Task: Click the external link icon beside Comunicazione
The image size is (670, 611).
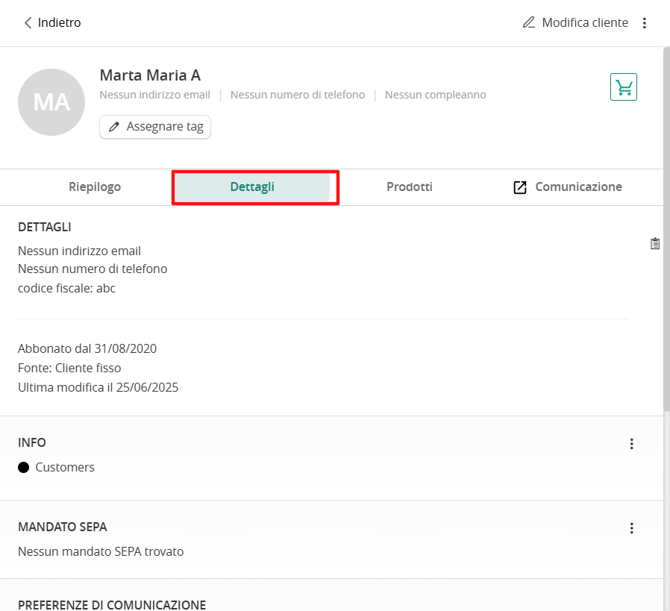Action: 520,187
